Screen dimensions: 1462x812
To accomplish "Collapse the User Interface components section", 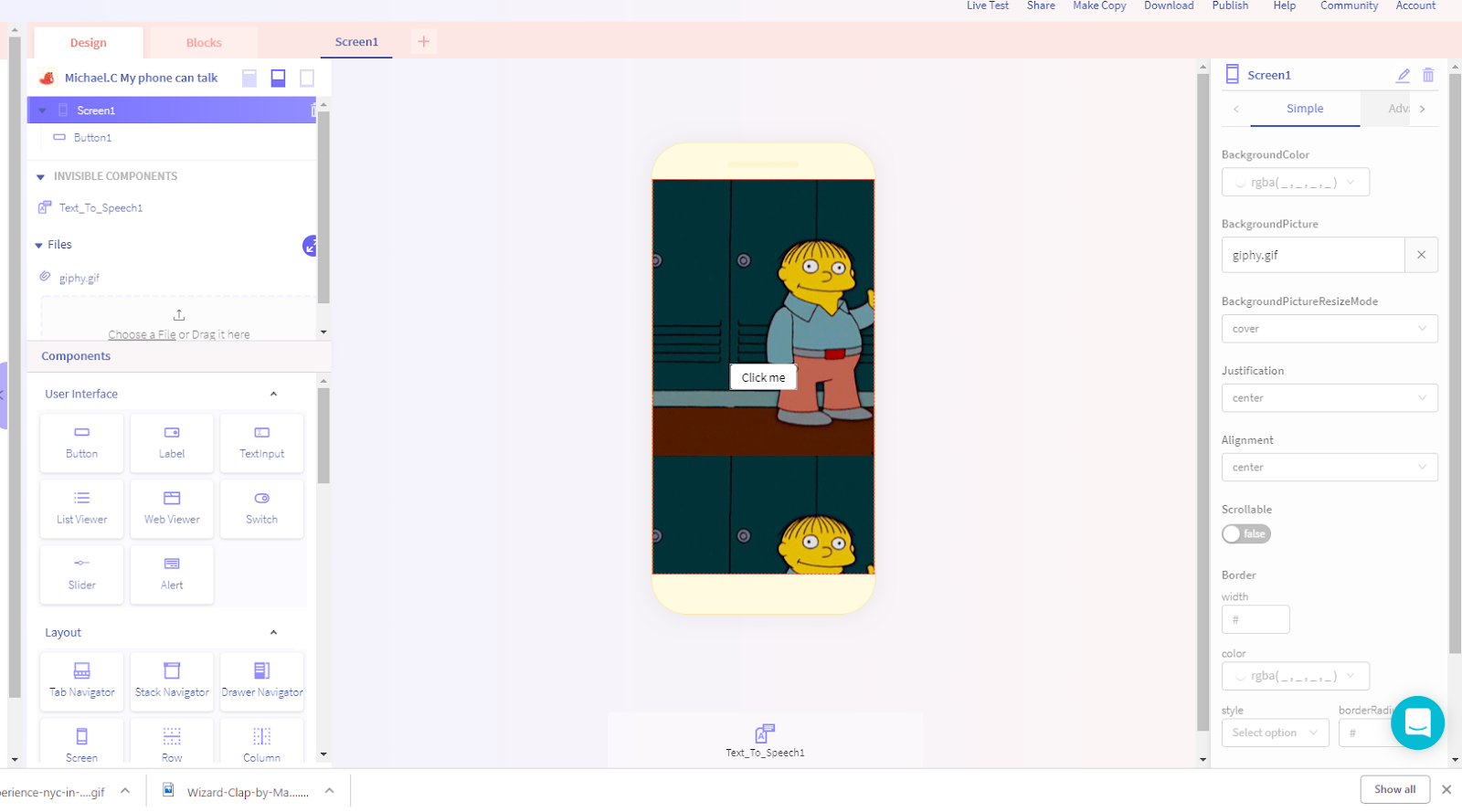I will point(273,394).
